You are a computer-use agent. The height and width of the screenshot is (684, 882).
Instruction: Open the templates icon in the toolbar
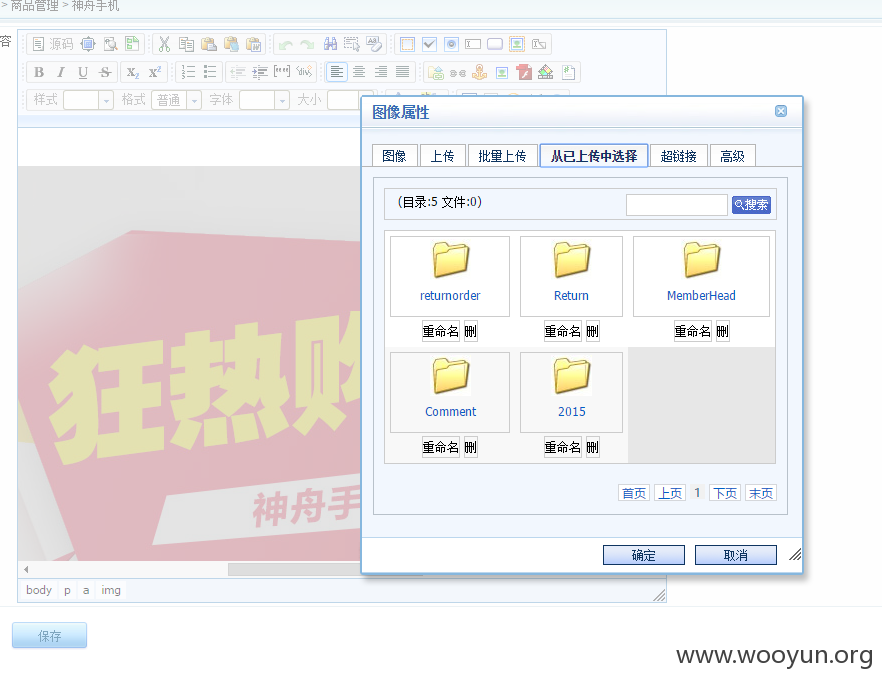pyautogui.click(x=132, y=44)
